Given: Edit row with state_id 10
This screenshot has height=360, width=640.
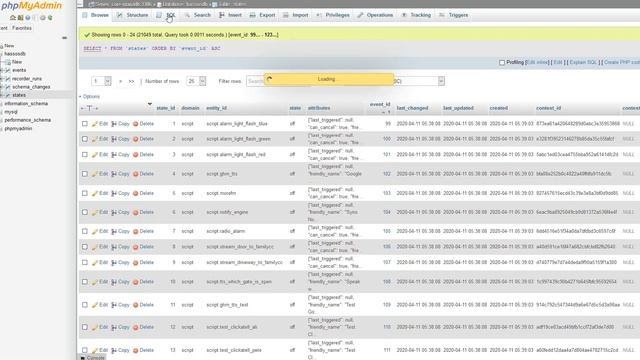Looking at the screenshot, I should 100,282.
